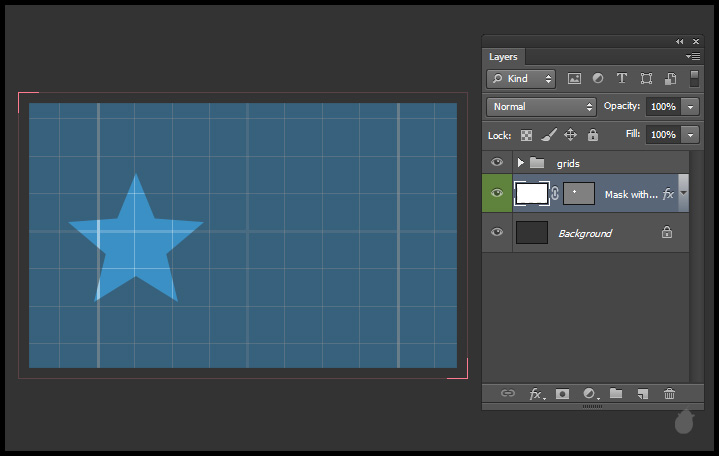Toggle lock transparent pixels

click(x=526, y=135)
